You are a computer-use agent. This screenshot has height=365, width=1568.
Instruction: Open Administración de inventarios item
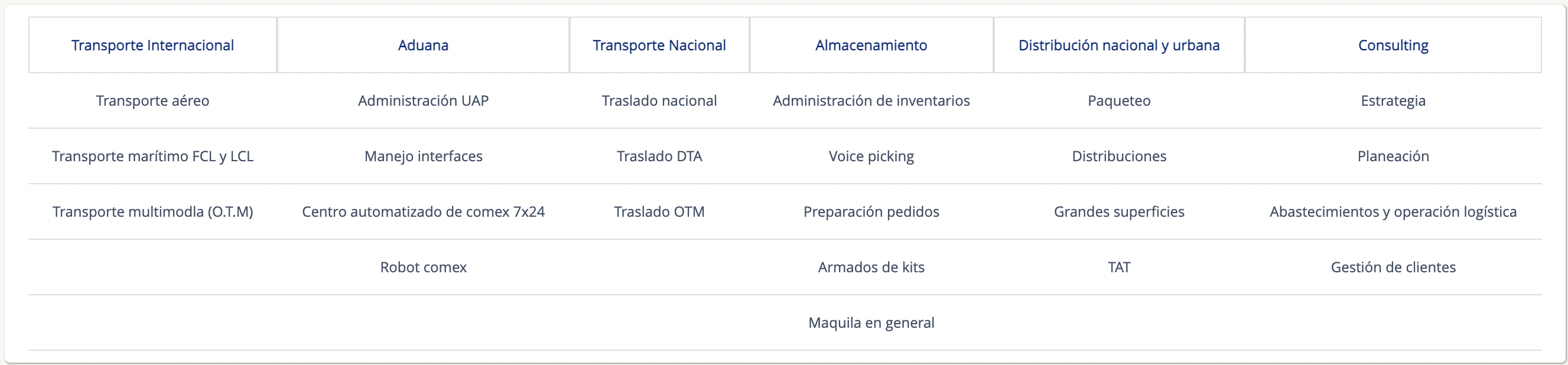pos(871,101)
